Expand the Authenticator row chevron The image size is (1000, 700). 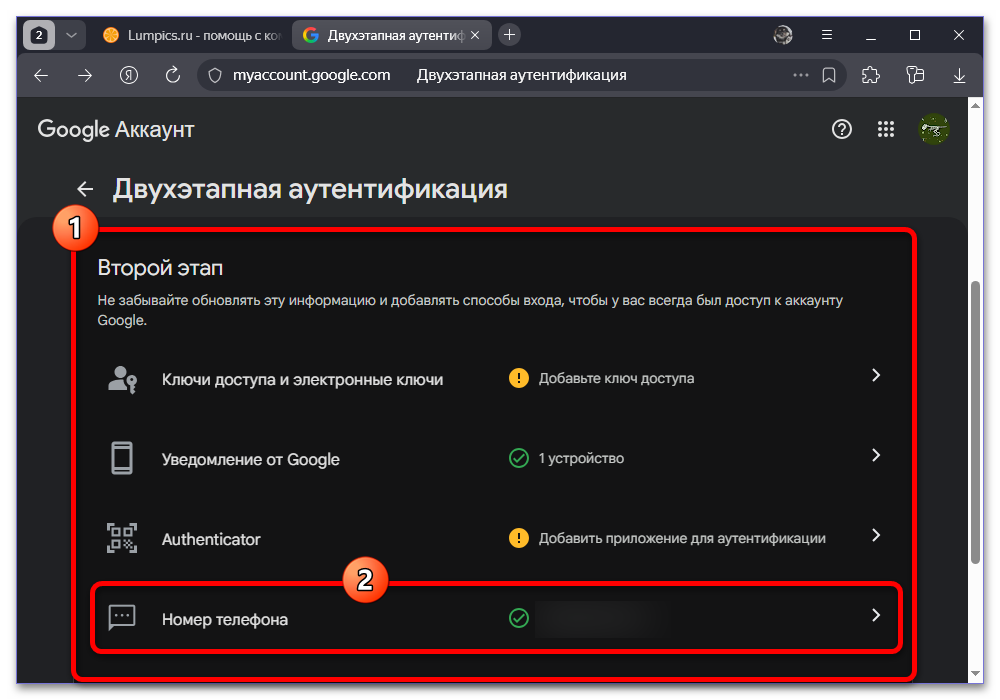click(x=876, y=535)
